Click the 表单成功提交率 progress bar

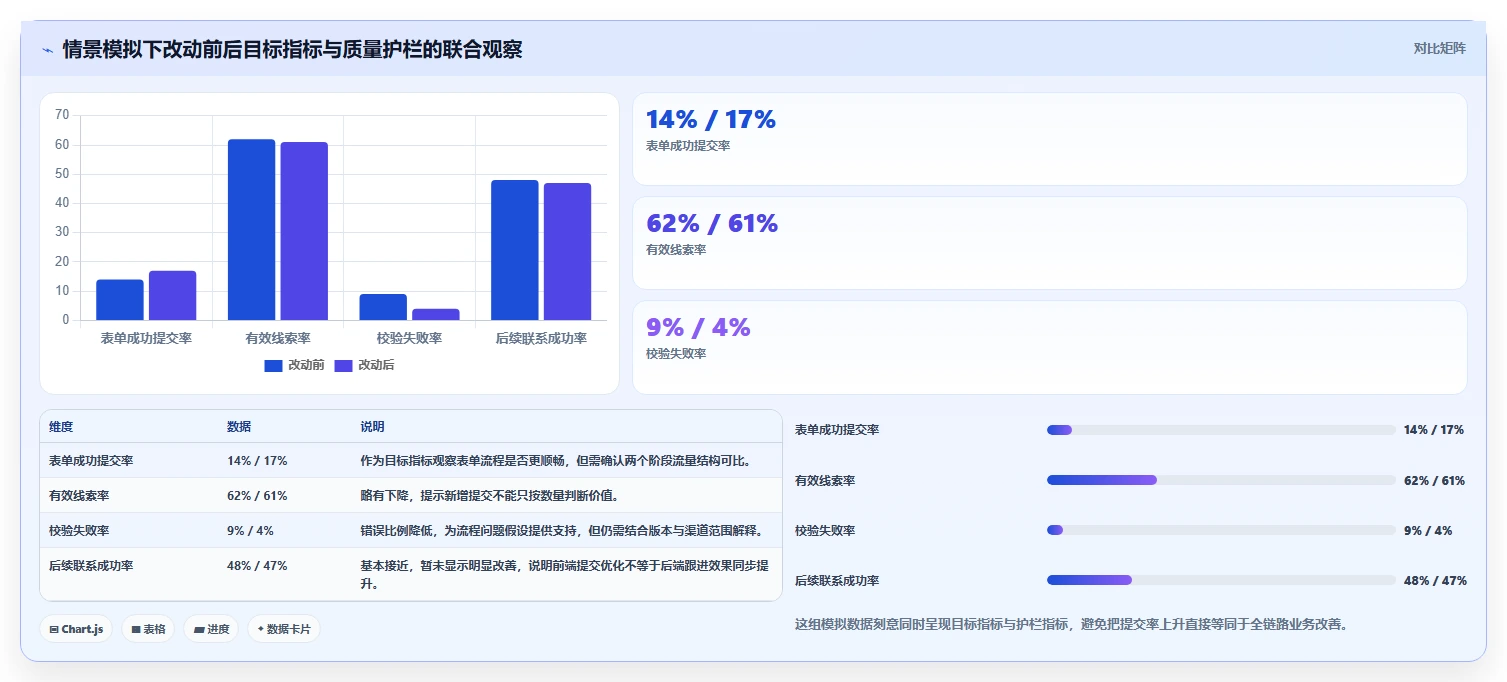(1221, 430)
